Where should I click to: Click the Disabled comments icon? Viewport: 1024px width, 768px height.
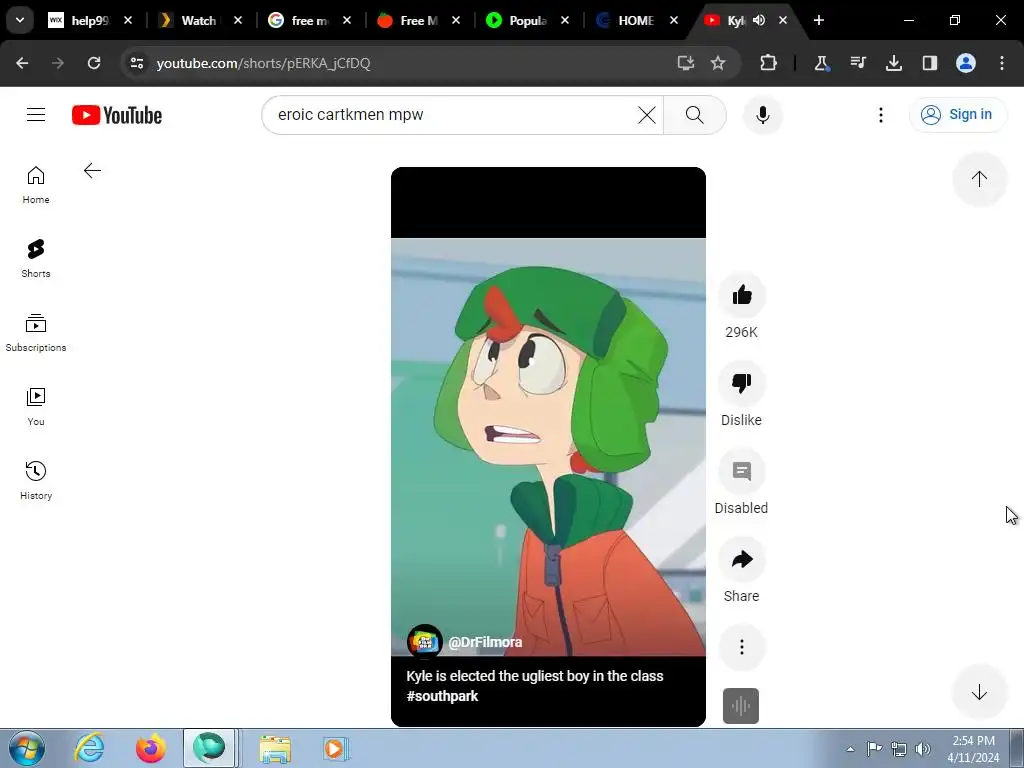[741, 472]
